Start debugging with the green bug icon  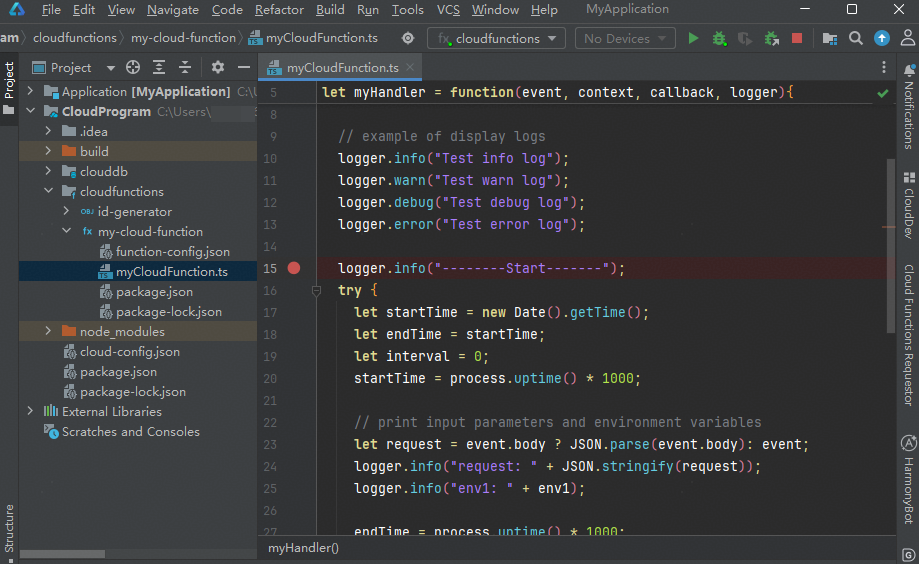click(719, 38)
